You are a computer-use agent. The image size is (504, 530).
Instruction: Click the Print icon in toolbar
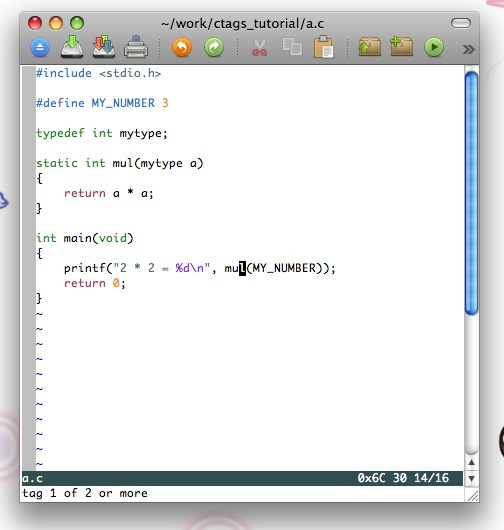tap(136, 47)
